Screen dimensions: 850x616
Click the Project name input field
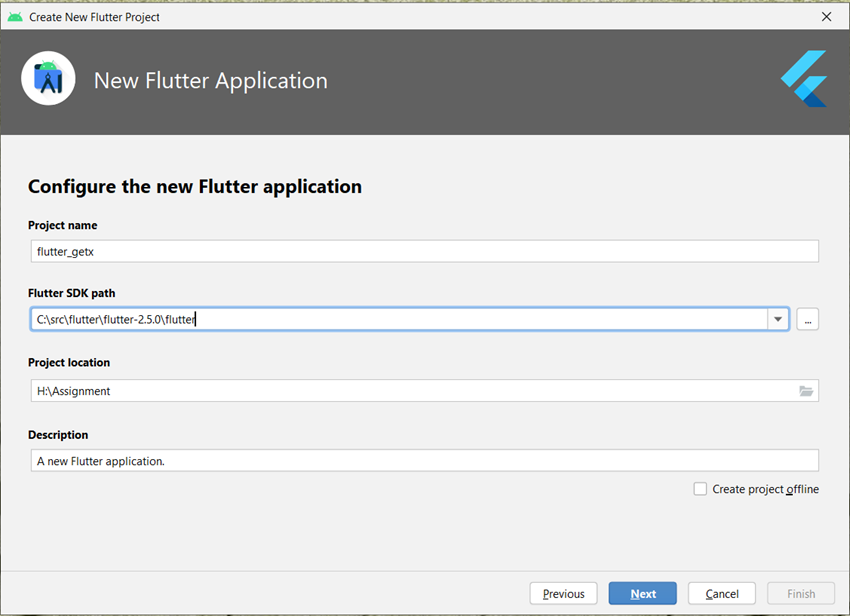pos(424,251)
